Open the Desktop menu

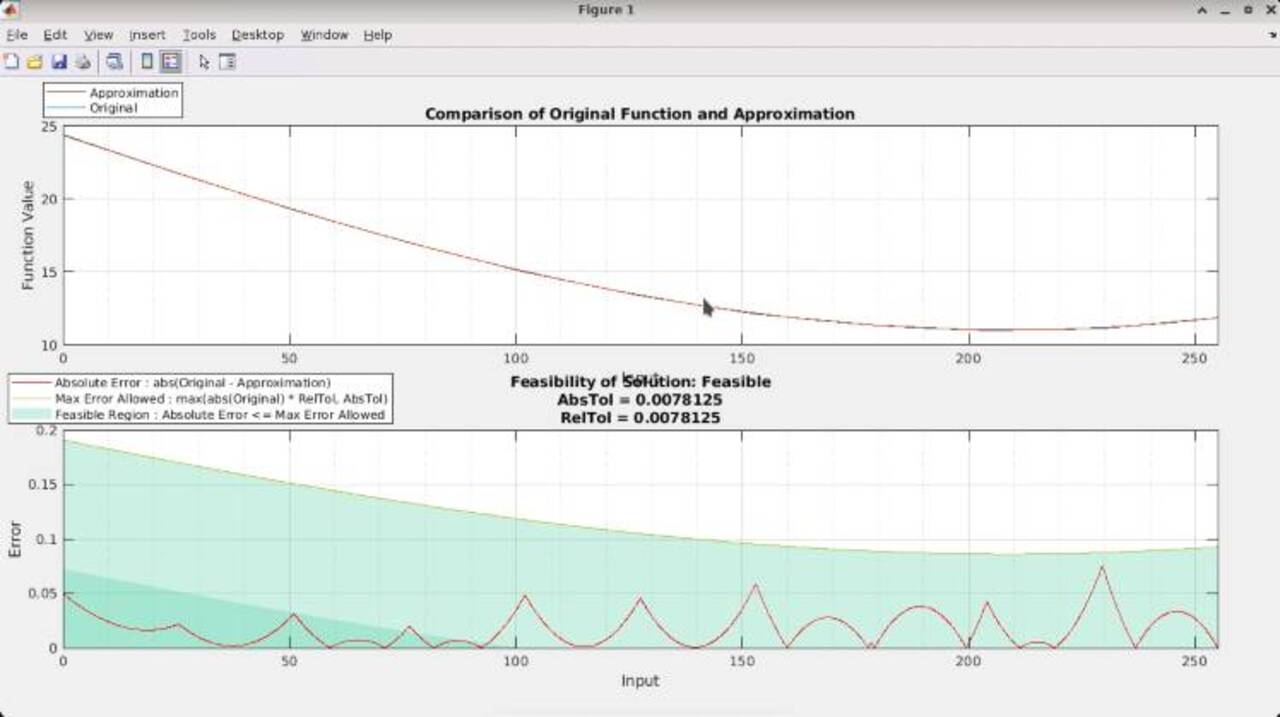pos(258,35)
